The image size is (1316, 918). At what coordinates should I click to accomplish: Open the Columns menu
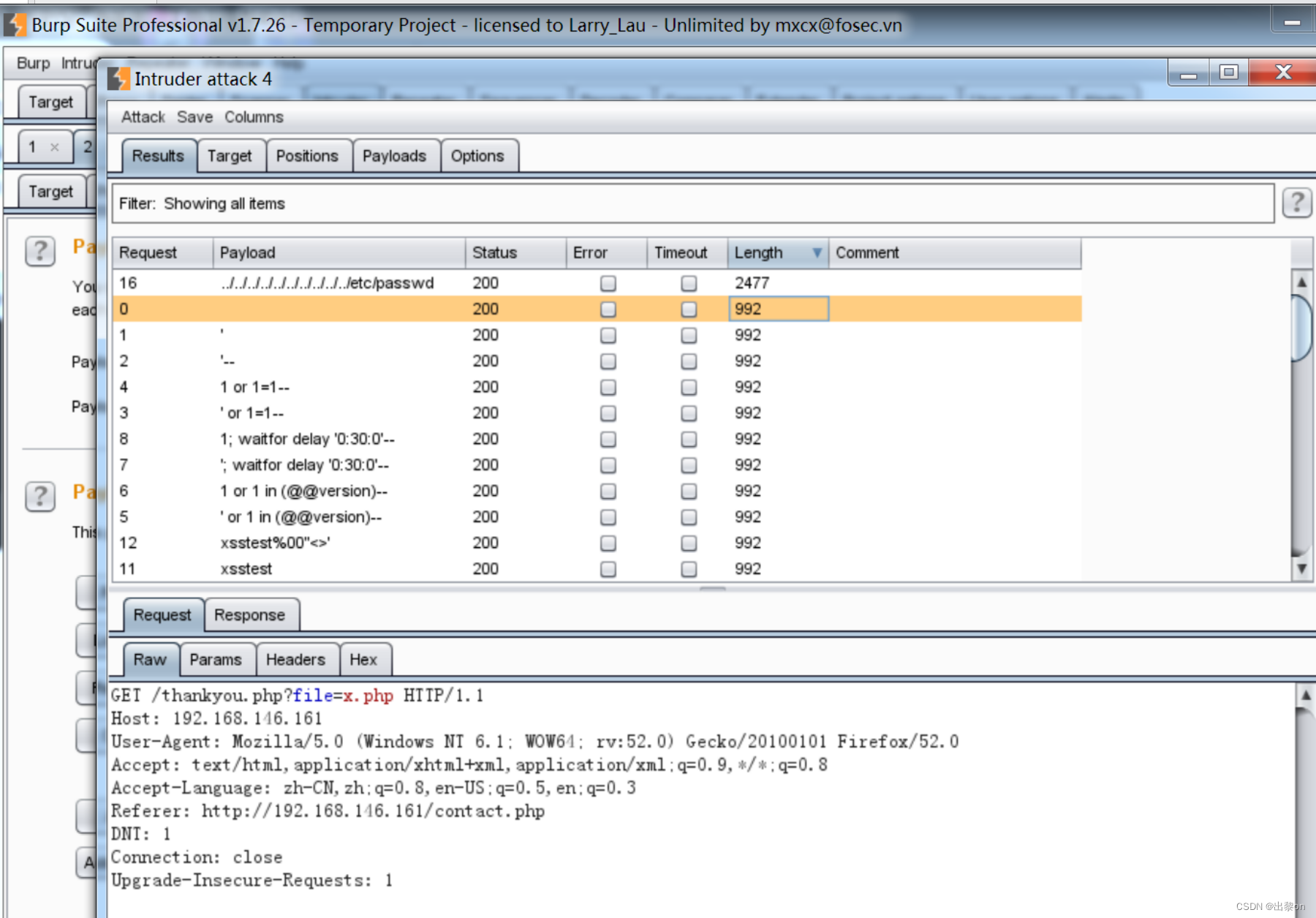[254, 117]
